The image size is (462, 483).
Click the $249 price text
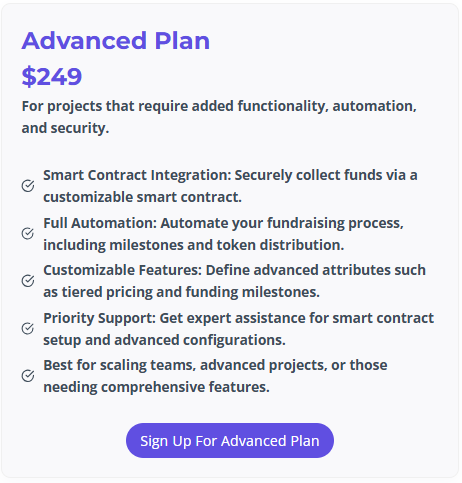click(x=52, y=76)
